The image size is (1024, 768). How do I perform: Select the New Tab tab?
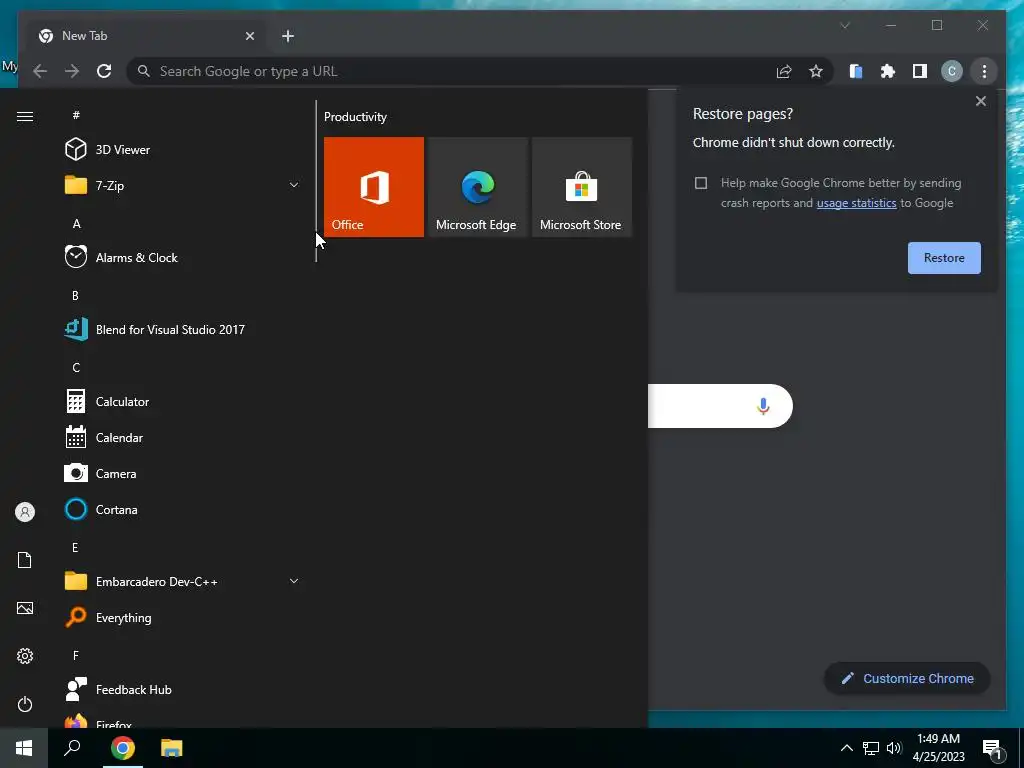coord(146,36)
